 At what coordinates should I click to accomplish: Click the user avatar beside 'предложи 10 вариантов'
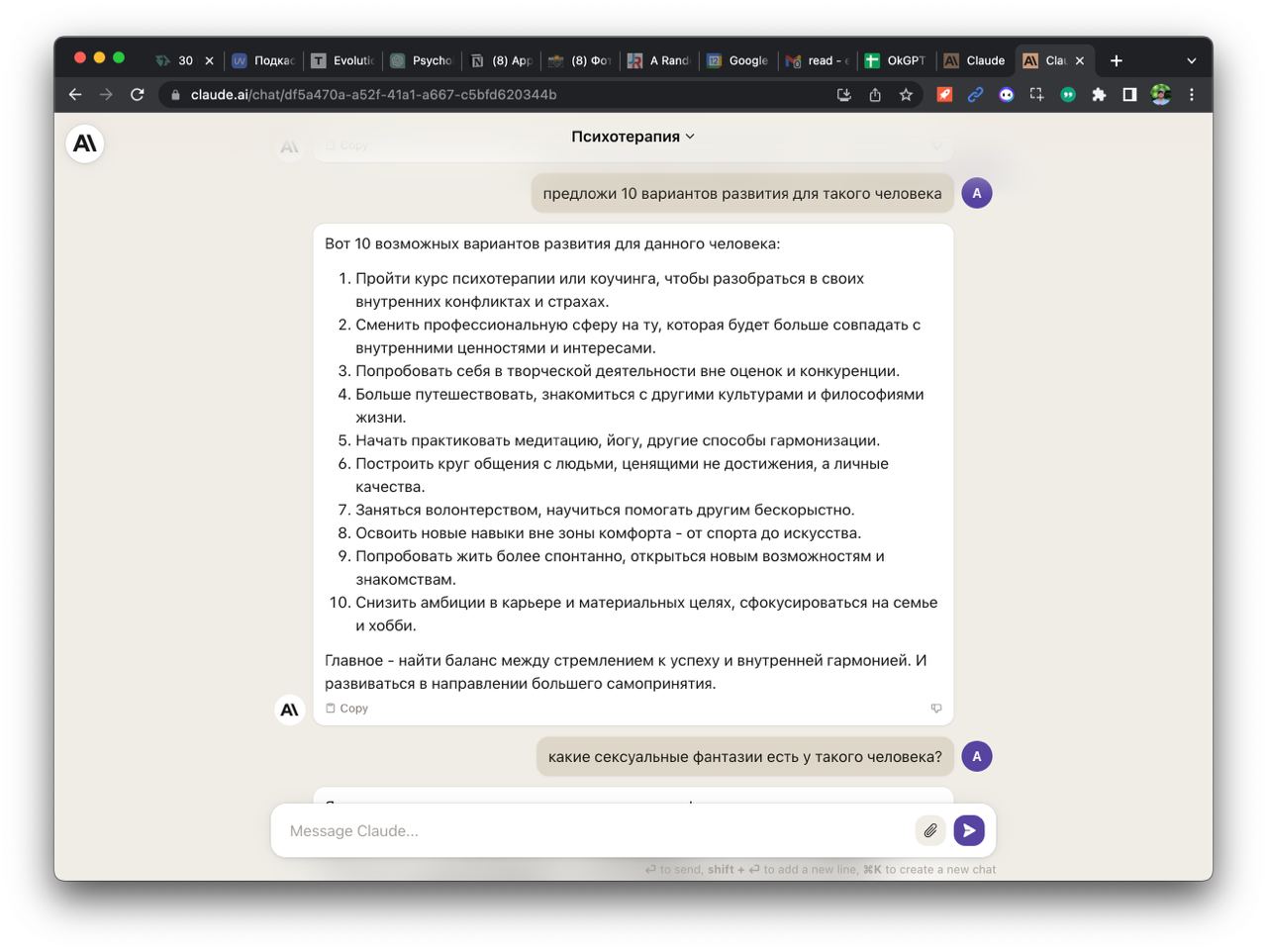(977, 193)
